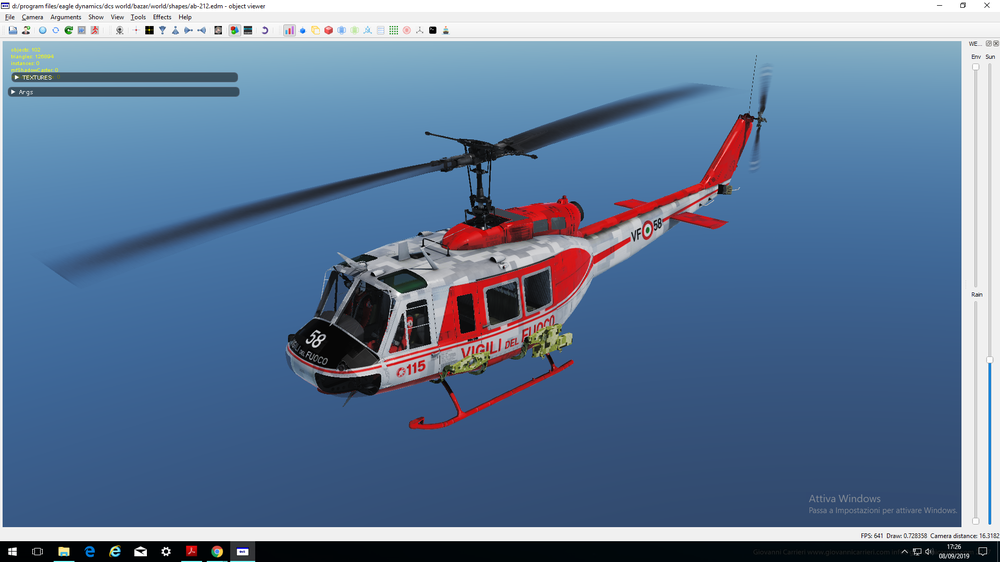Image resolution: width=1000 pixels, height=562 pixels.
Task: Open Microsoft Edge from the taskbar
Action: coord(89,552)
